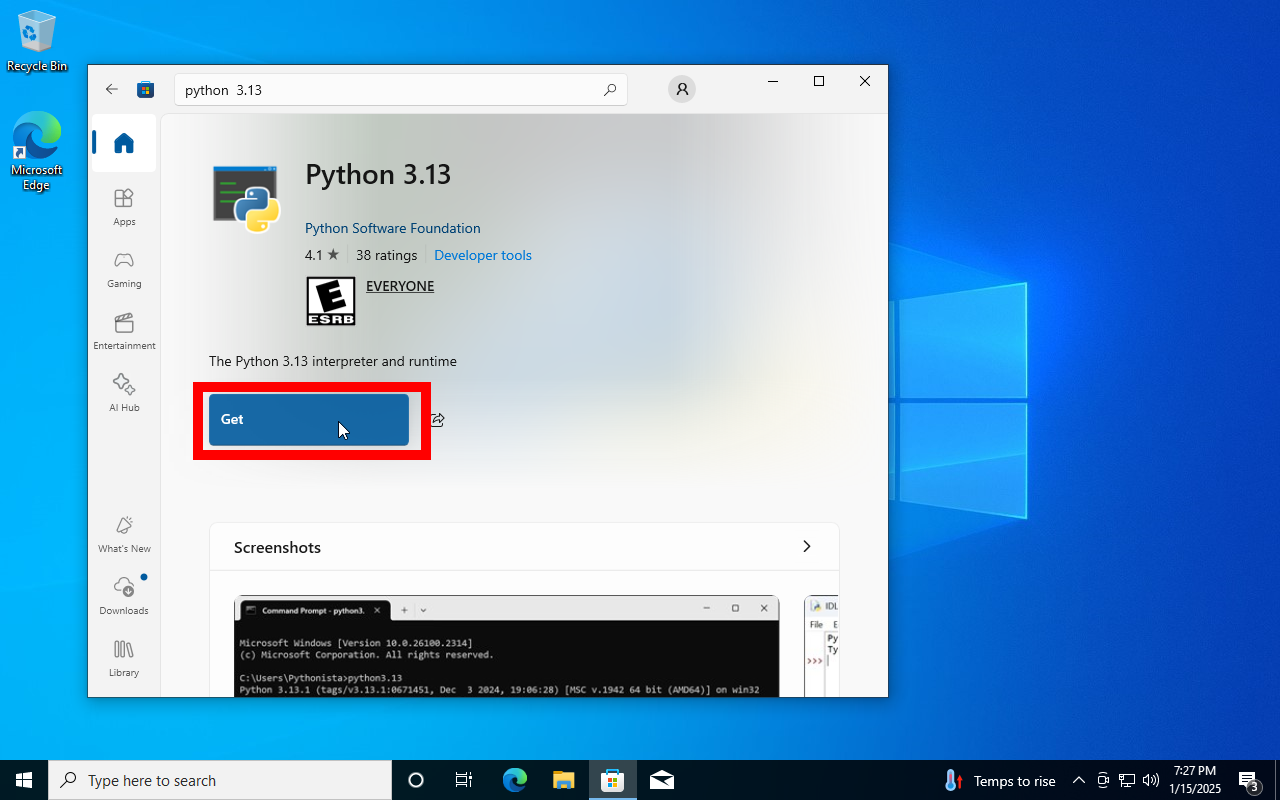Open Downloads in sidebar

click(x=124, y=595)
